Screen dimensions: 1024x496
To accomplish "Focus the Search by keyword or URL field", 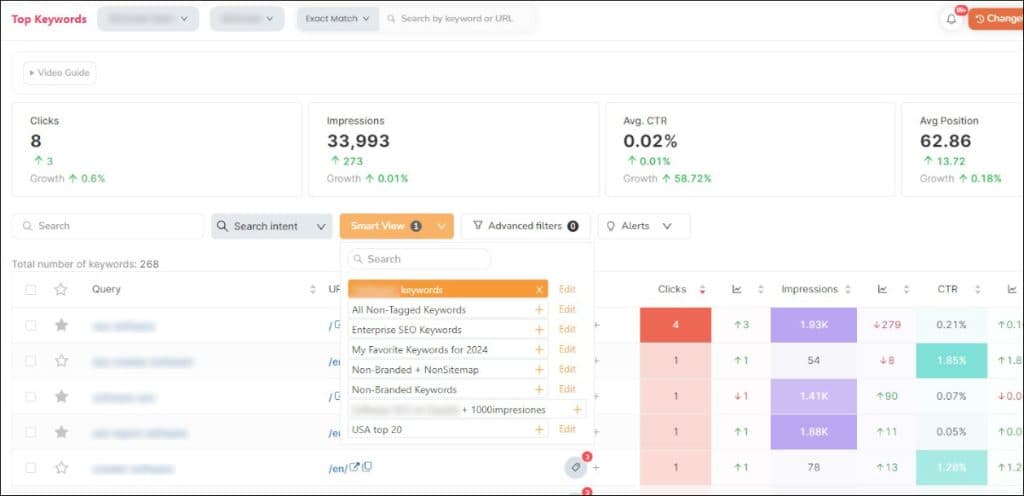I will [x=459, y=19].
